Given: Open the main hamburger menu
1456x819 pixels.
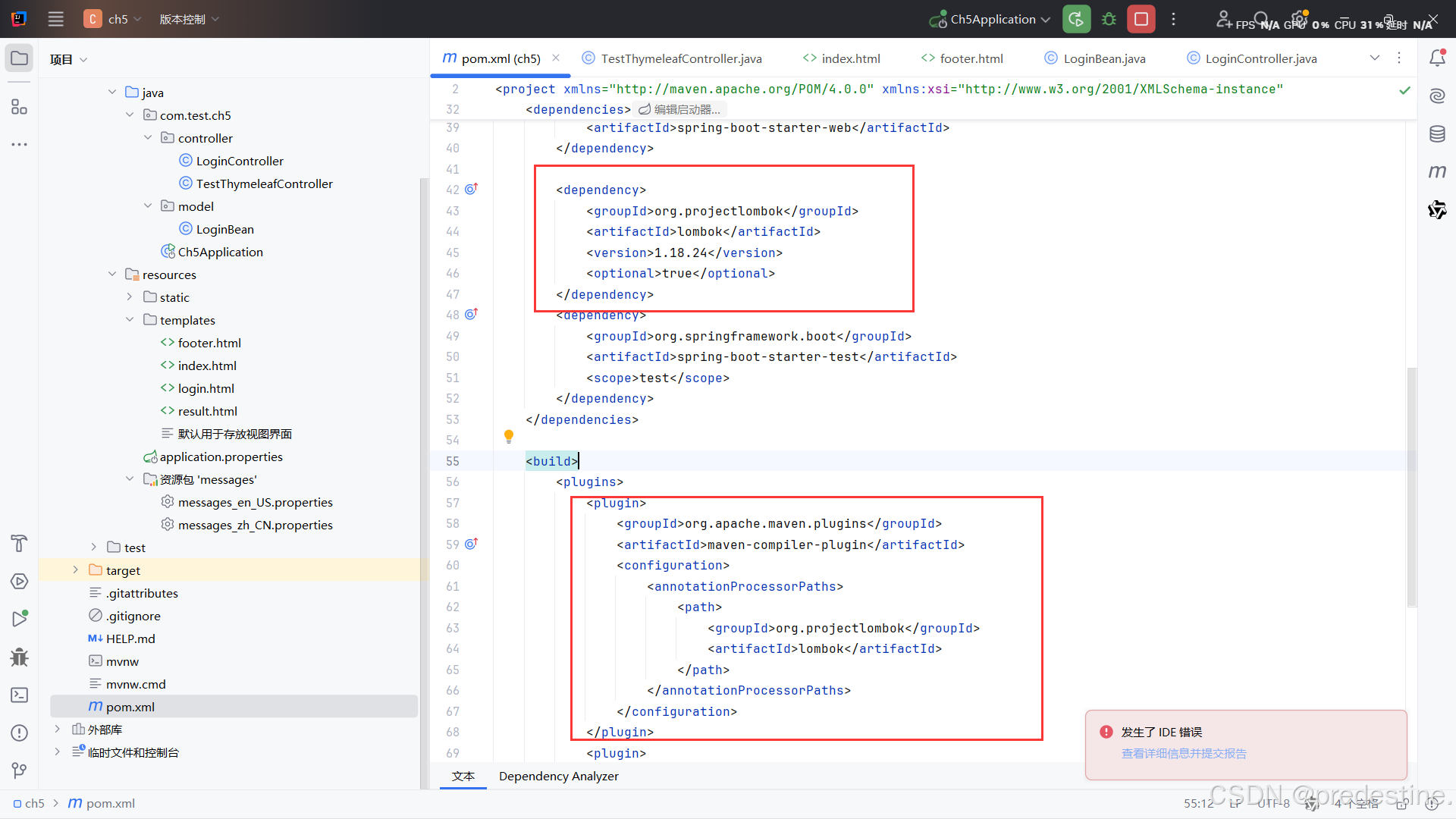Looking at the screenshot, I should [55, 19].
